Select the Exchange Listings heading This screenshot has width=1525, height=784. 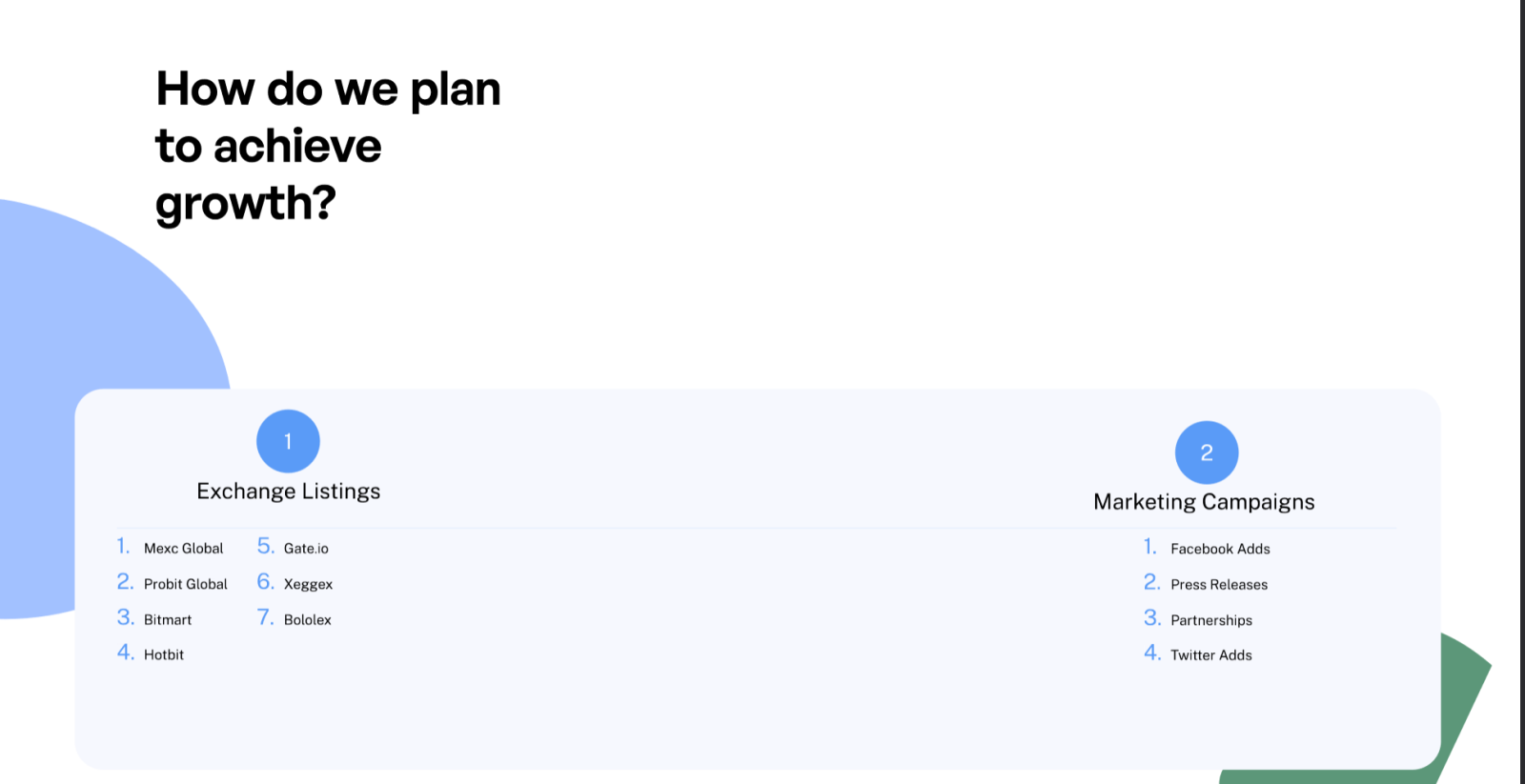click(289, 492)
